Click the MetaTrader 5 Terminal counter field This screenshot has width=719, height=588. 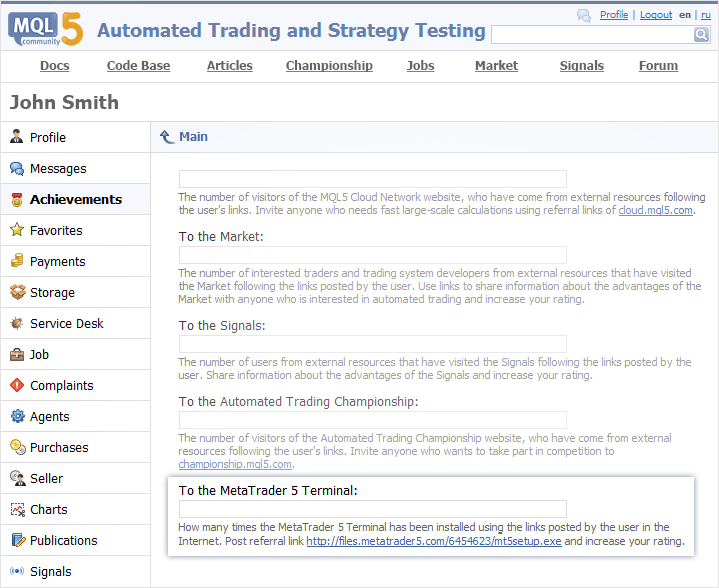(x=372, y=509)
